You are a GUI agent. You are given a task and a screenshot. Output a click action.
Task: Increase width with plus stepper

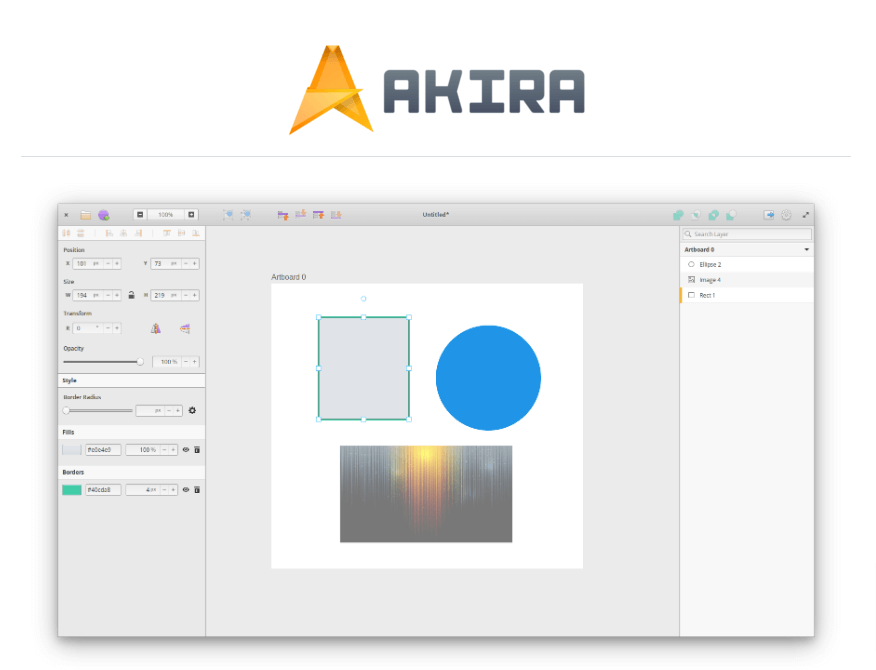click(x=117, y=295)
